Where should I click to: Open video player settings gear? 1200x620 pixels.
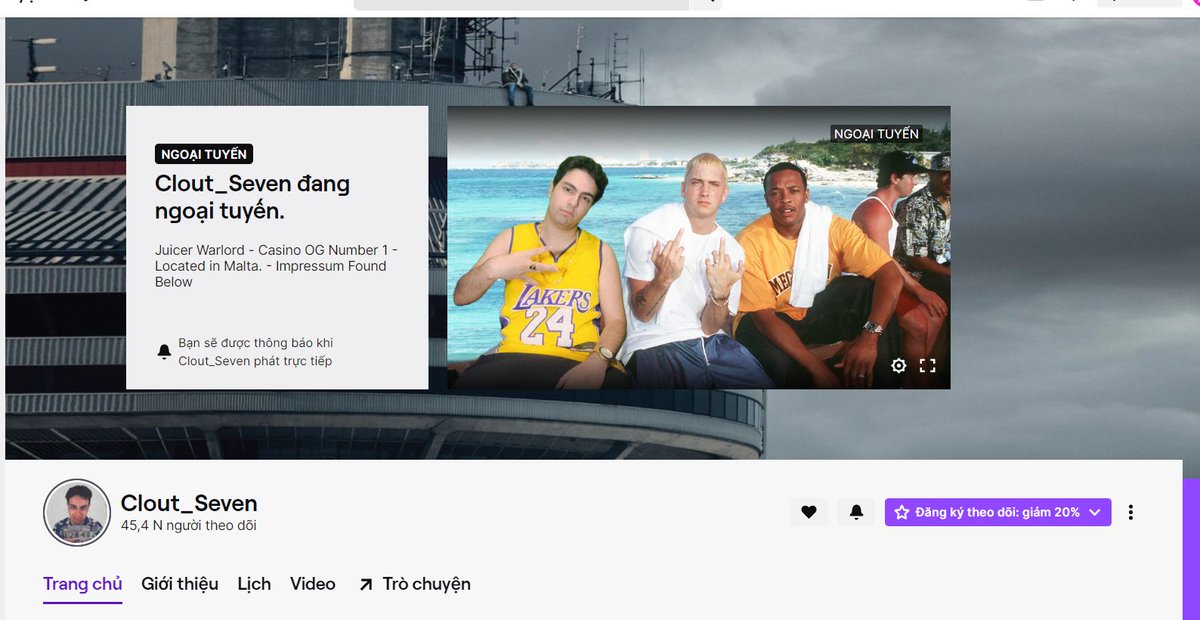click(898, 366)
